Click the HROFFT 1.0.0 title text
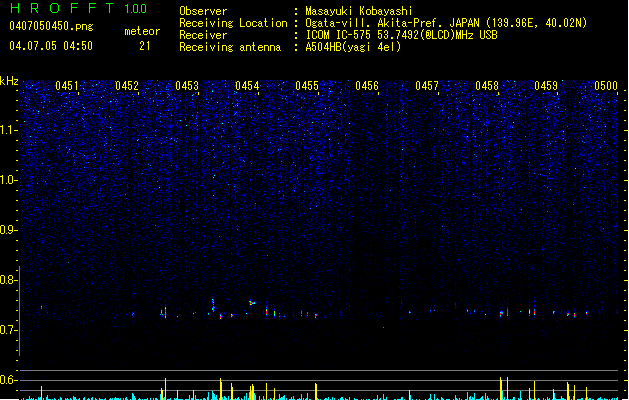Image resolution: width=629 pixels, height=400 pixels. [x=78, y=8]
